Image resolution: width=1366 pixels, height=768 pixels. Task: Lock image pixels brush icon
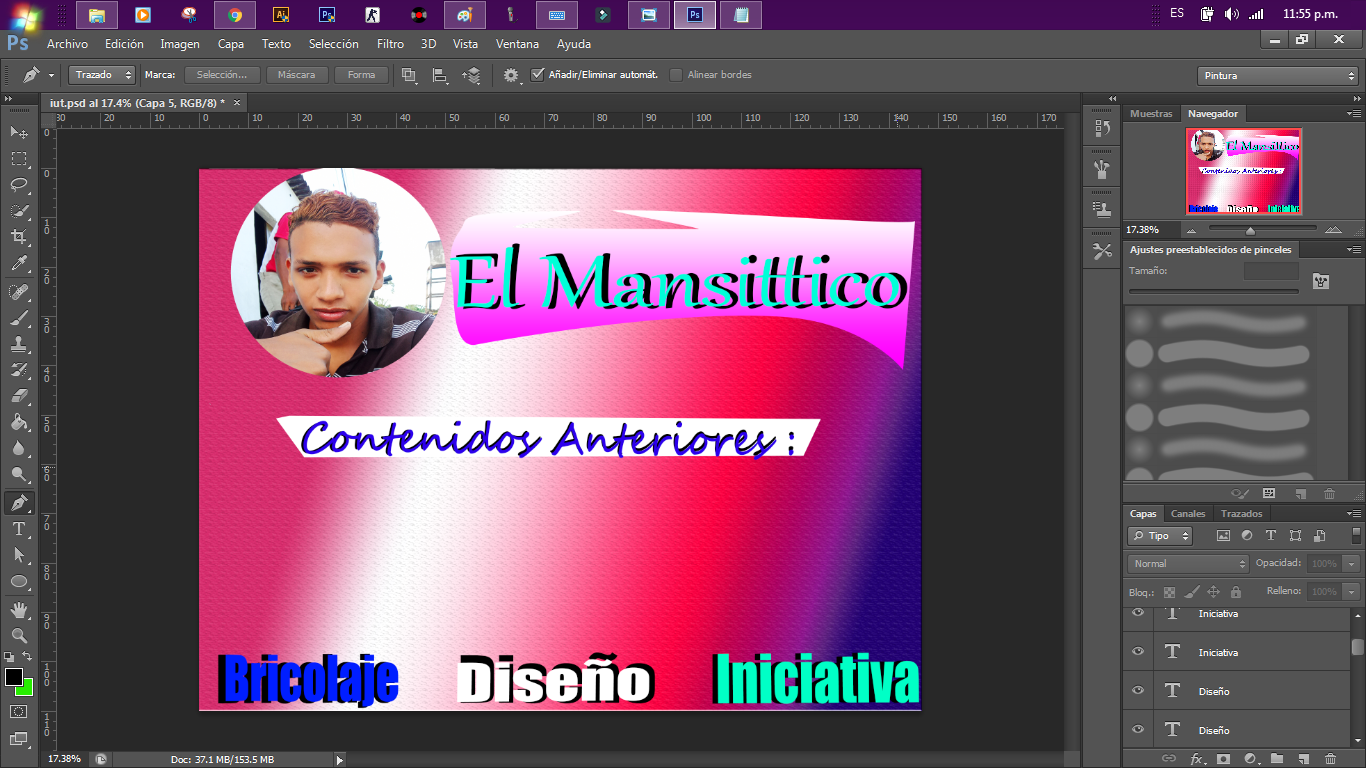(1192, 592)
